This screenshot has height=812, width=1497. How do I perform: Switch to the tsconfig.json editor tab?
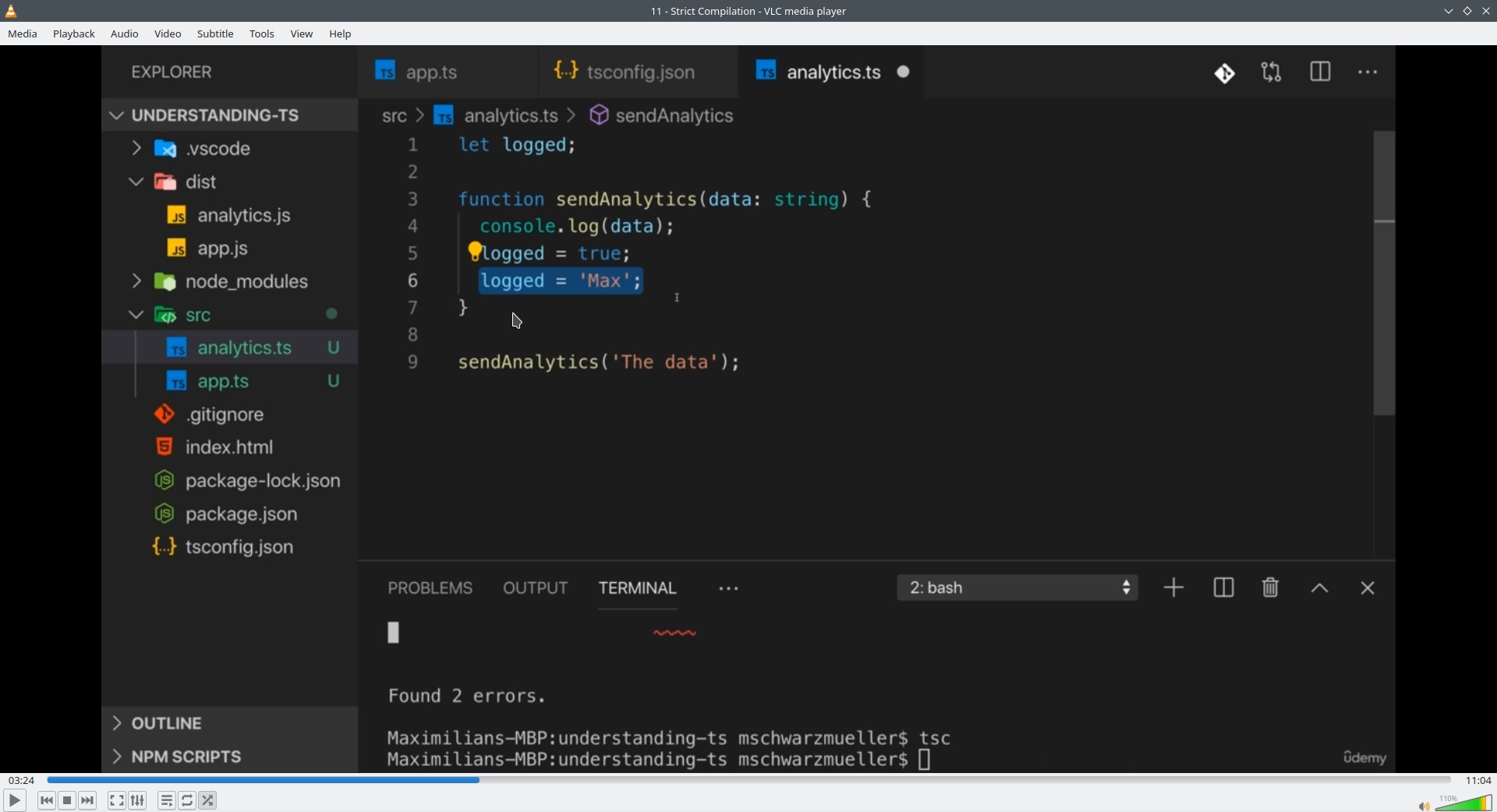(638, 72)
